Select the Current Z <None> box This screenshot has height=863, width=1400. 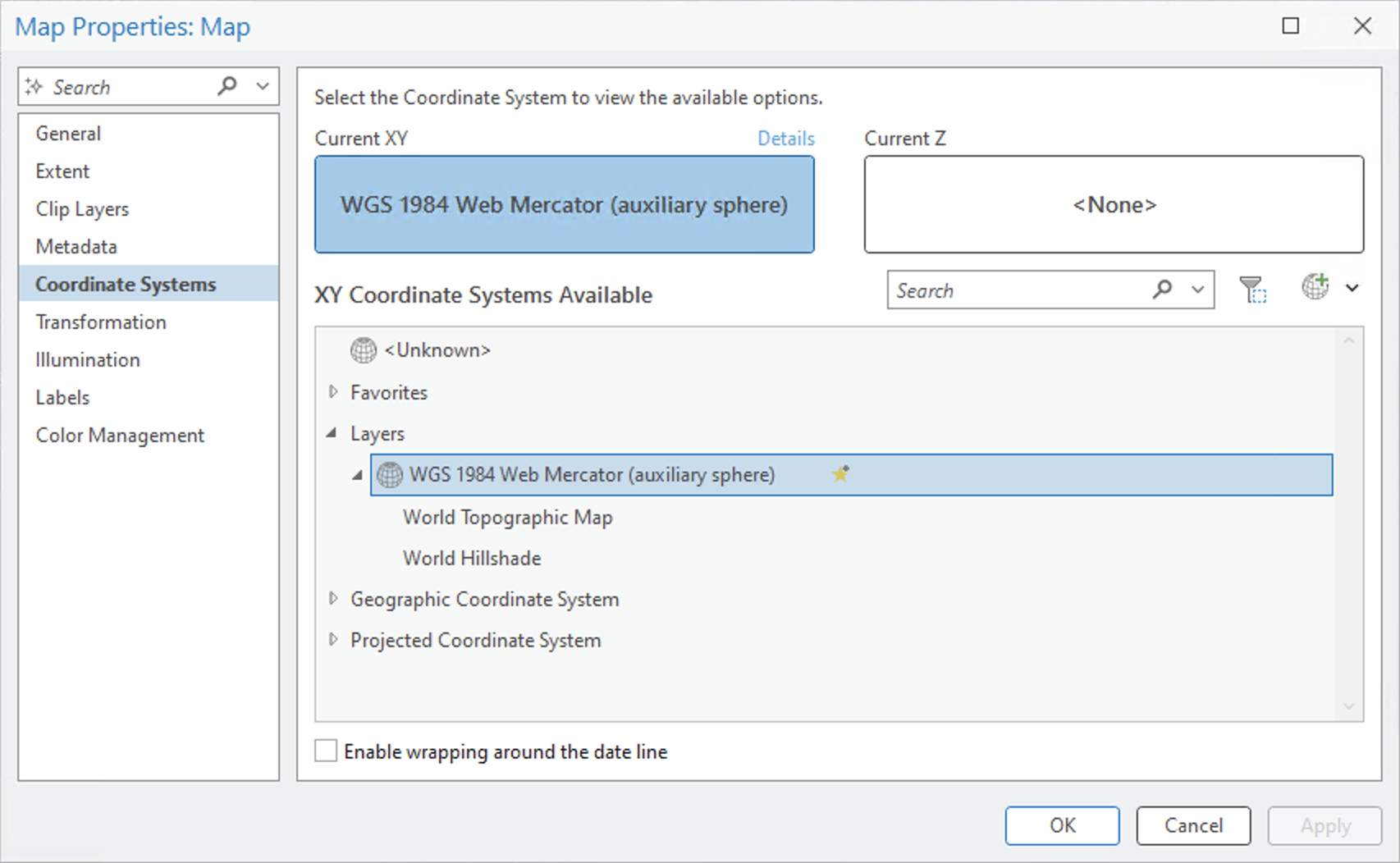point(1114,204)
